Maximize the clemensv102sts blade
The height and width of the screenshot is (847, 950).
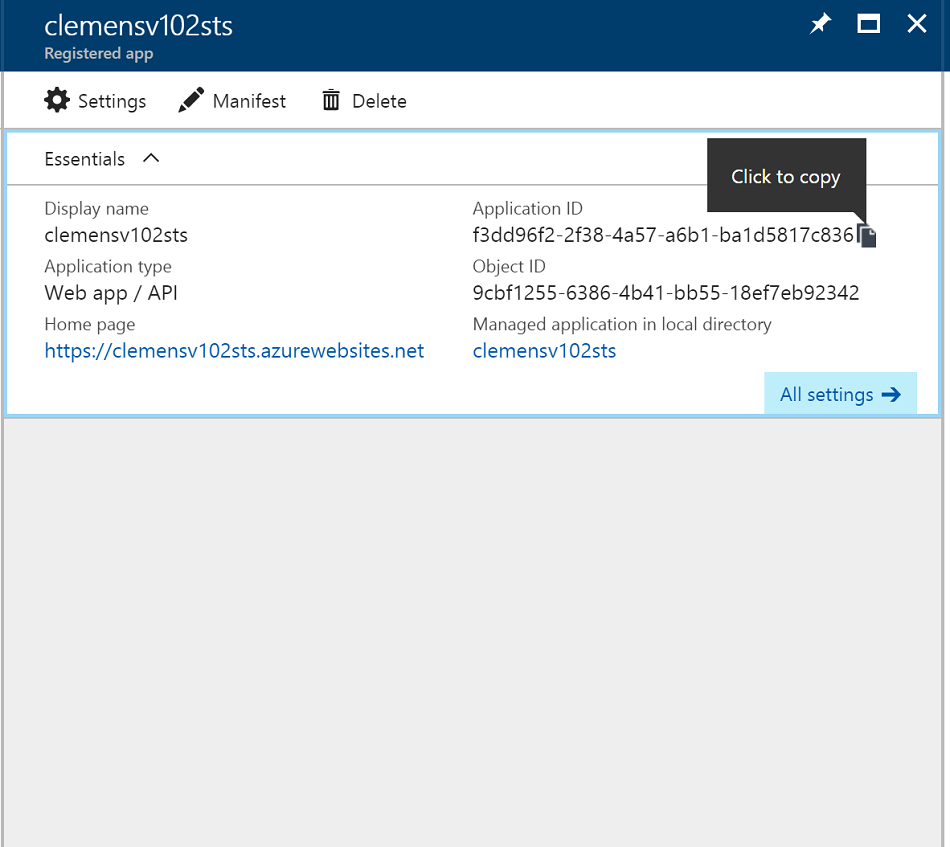pos(868,24)
